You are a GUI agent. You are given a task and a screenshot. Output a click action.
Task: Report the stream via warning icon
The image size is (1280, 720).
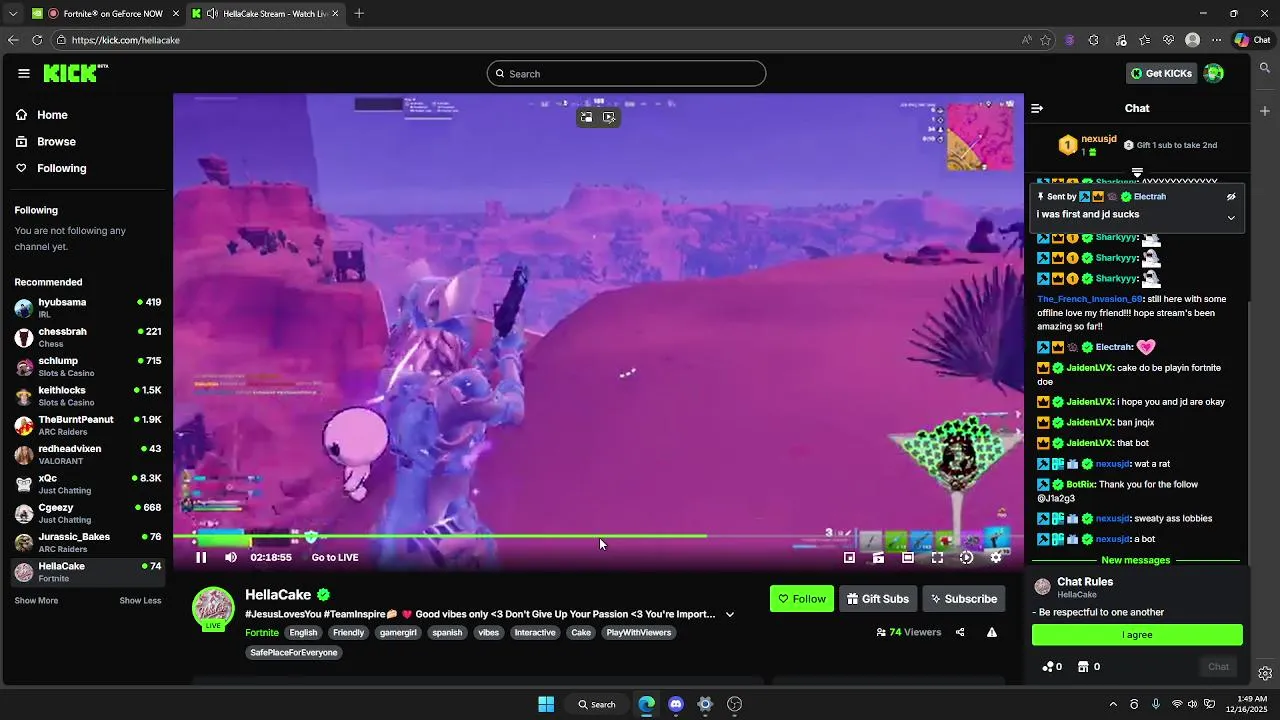[x=992, y=632]
